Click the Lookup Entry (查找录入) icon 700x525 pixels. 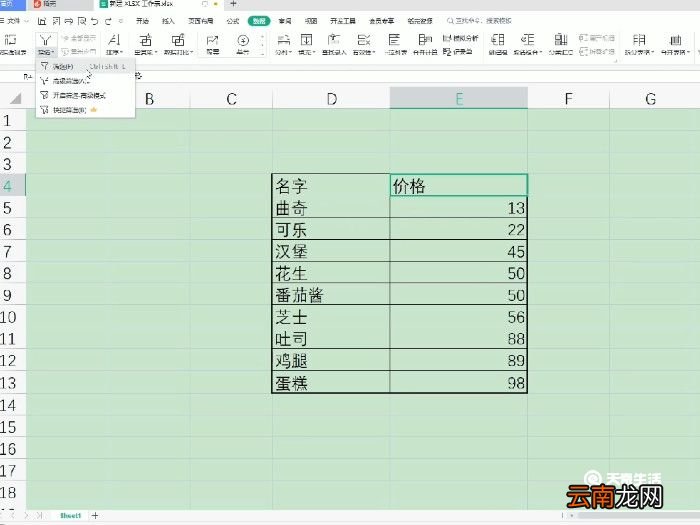point(333,40)
